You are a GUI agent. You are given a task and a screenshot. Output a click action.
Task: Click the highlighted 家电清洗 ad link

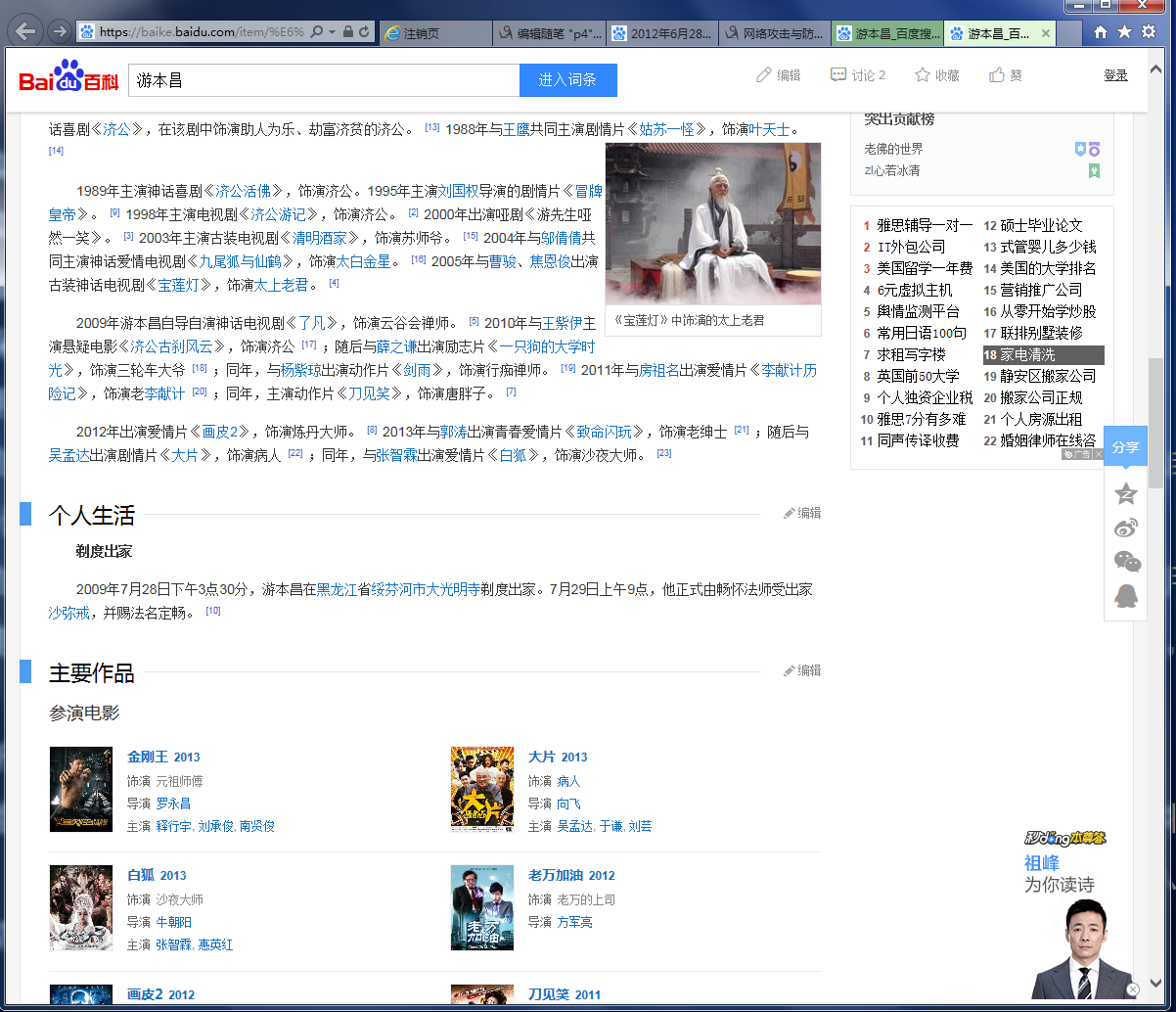coord(1044,354)
